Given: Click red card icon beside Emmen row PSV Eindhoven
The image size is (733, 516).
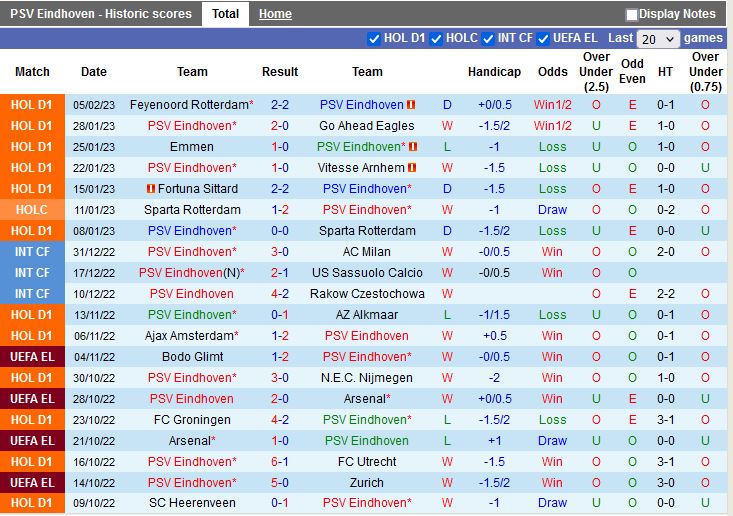Looking at the screenshot, I should tap(413, 147).
